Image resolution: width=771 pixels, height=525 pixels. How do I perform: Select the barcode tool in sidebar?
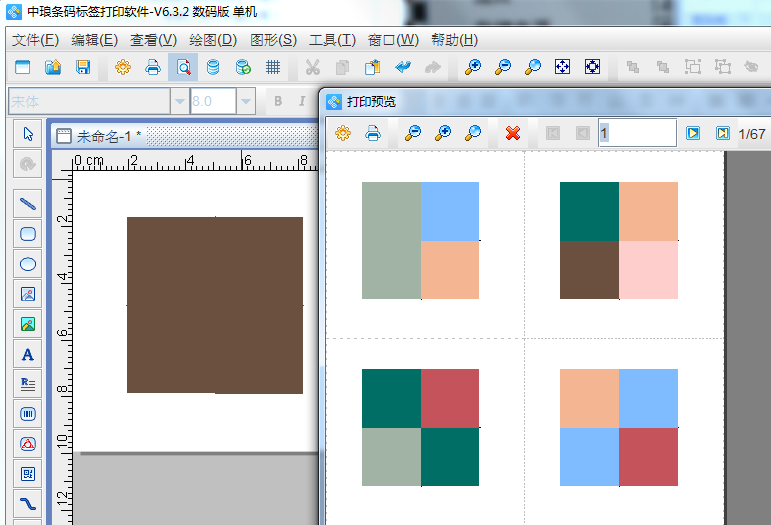[x=28, y=413]
